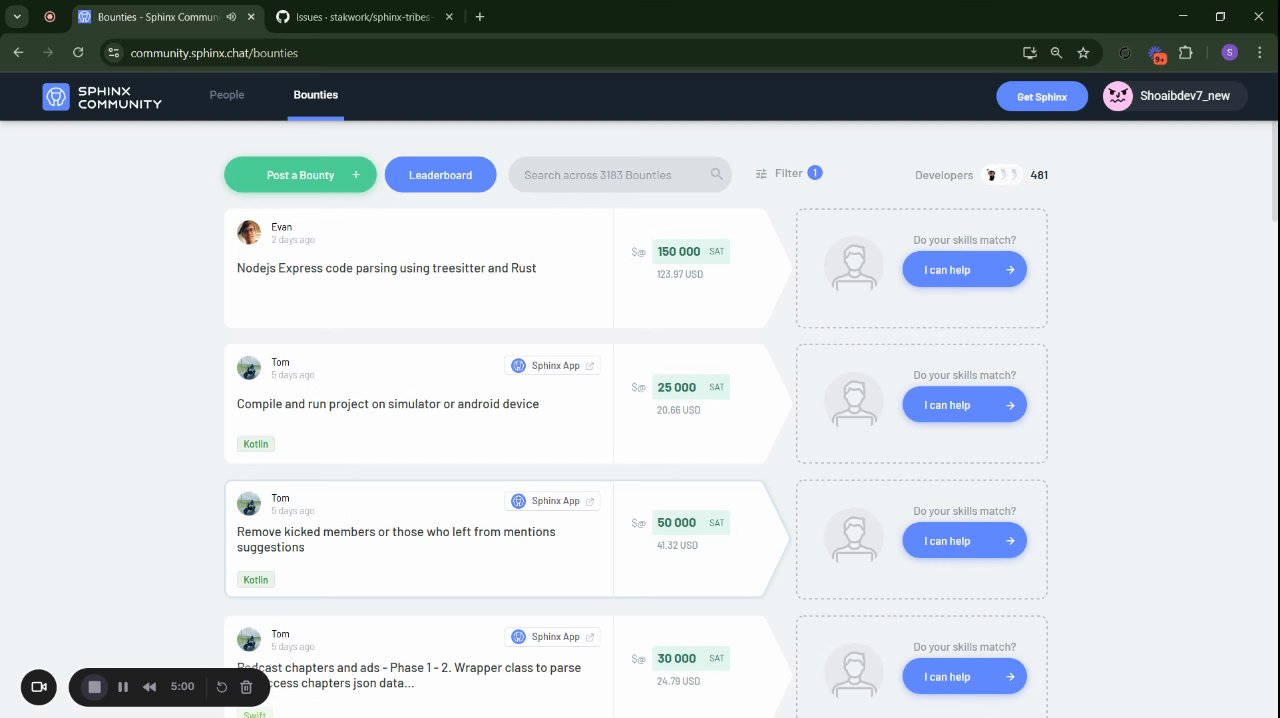Viewport: 1280px width, 718px height.
Task: Open the zoom magnifier icon in the address bar
Action: (x=1056, y=53)
